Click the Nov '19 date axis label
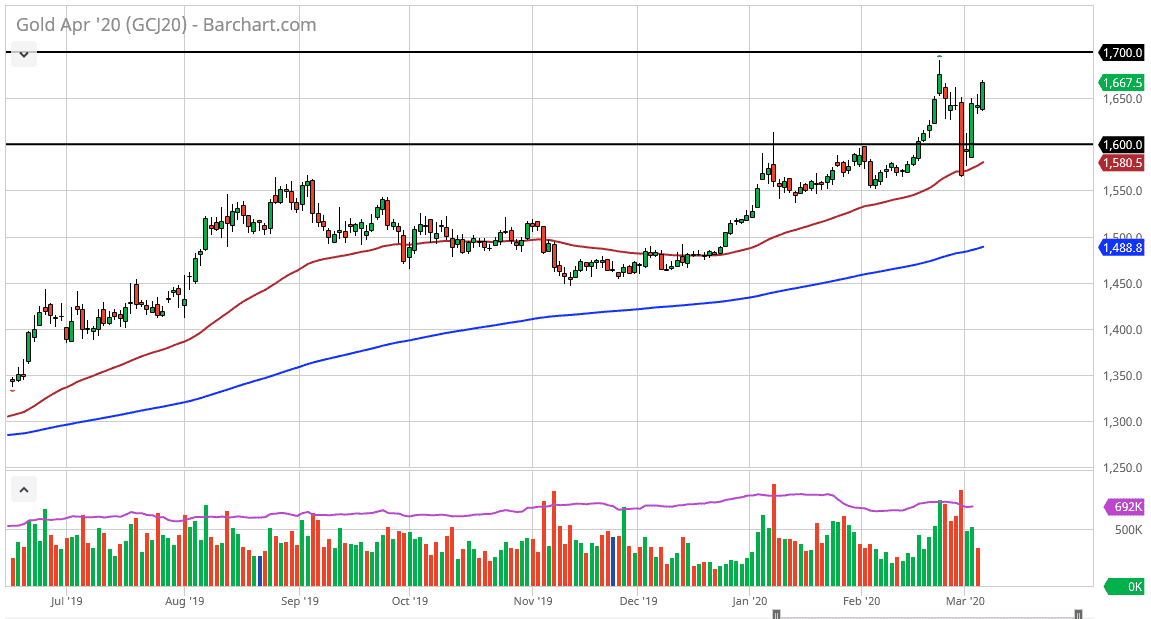The width and height of the screenshot is (1151, 619). pos(533,601)
